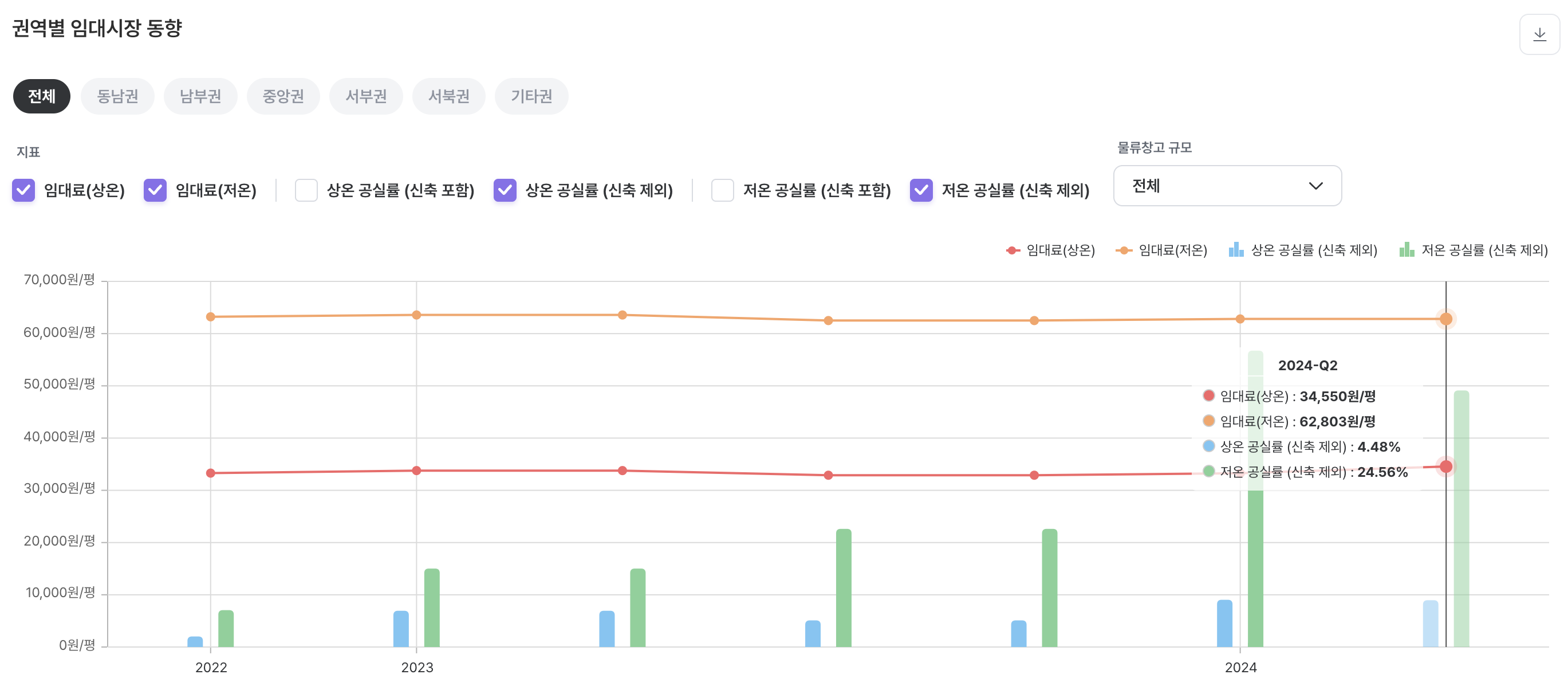Viewport: 1568px width, 690px height.
Task: Enable 상온 공실률 (신축 포함) checkbox
Action: coord(306,190)
